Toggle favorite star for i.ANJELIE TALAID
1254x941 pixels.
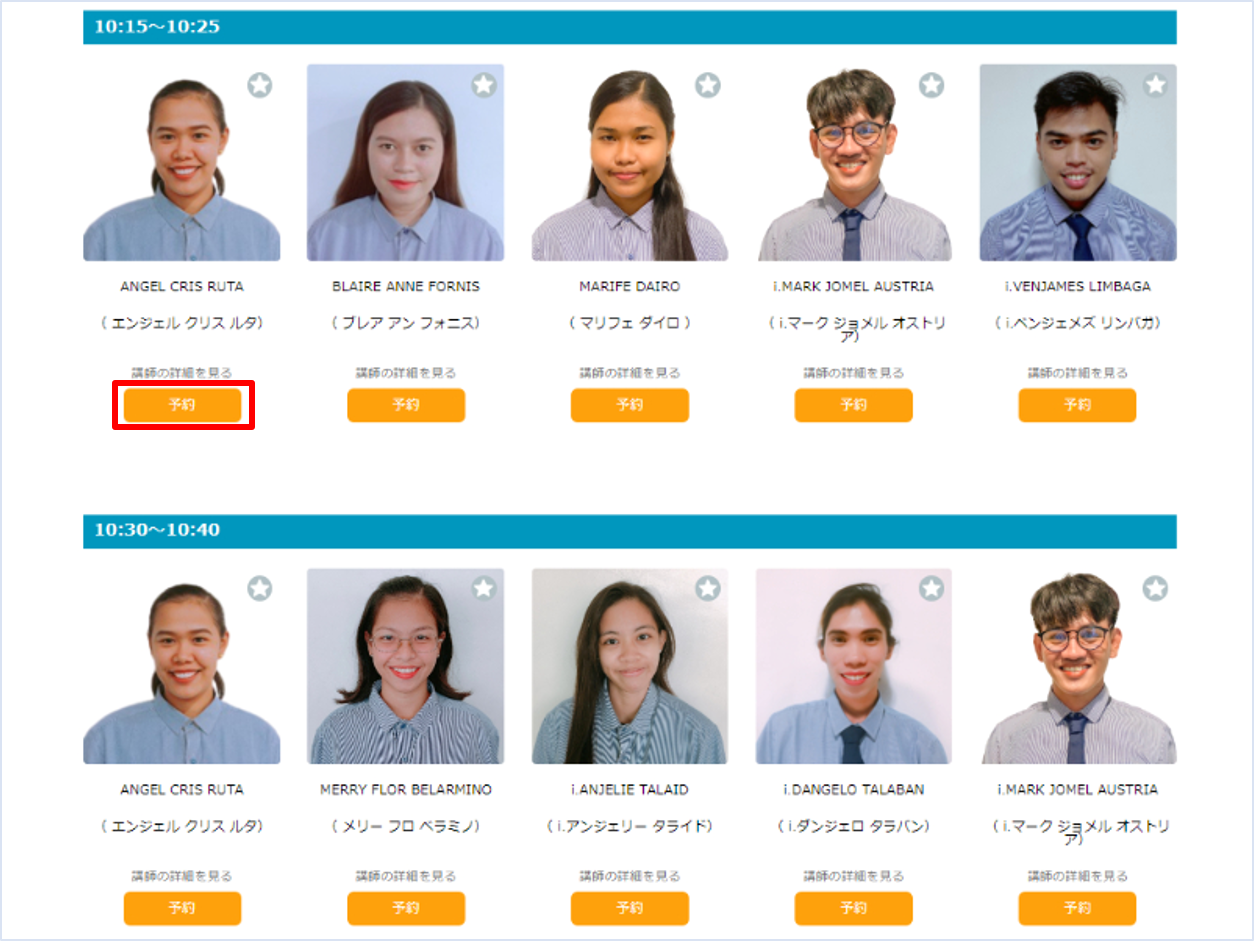click(708, 588)
